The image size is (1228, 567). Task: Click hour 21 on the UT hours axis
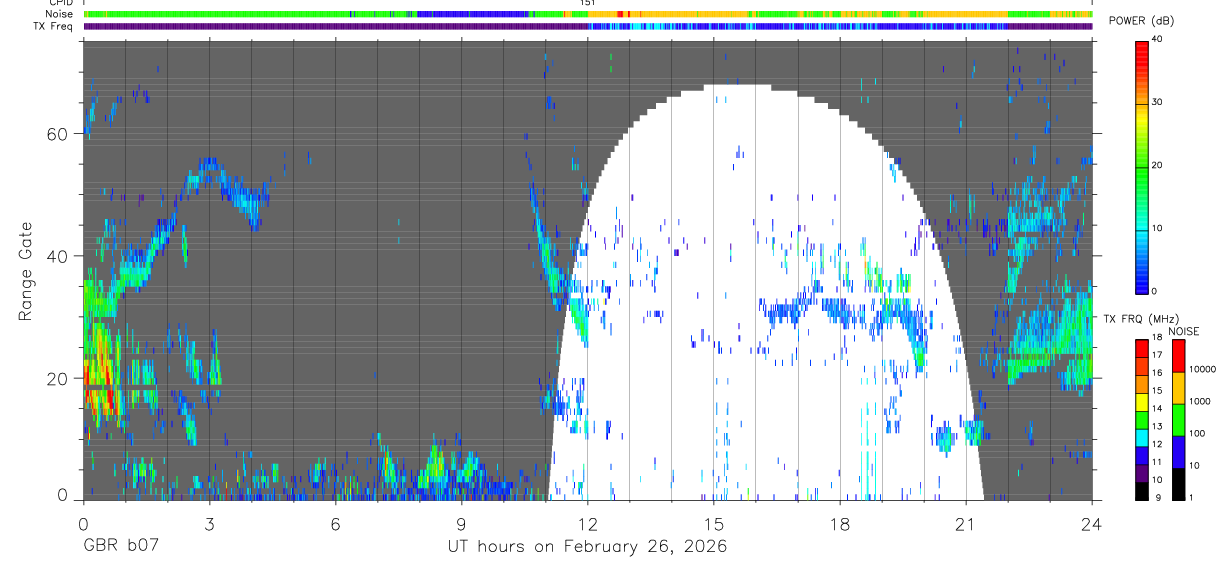(x=966, y=523)
